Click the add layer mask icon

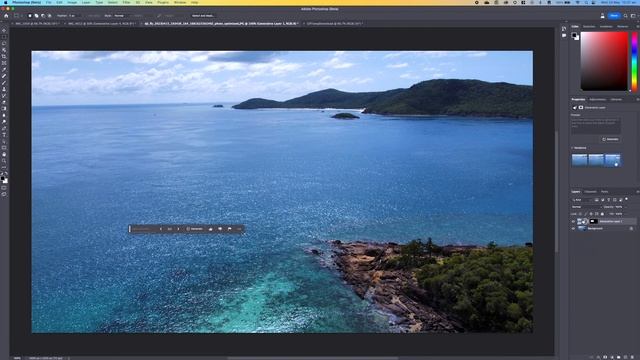pyautogui.click(x=605, y=357)
